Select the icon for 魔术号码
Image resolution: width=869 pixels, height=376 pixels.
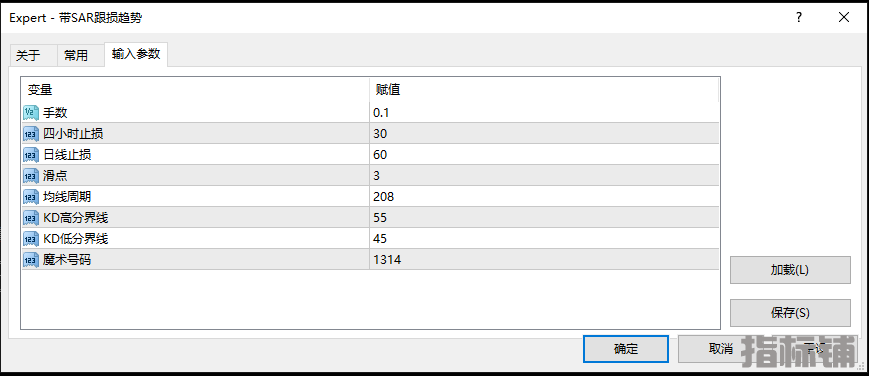(30, 260)
